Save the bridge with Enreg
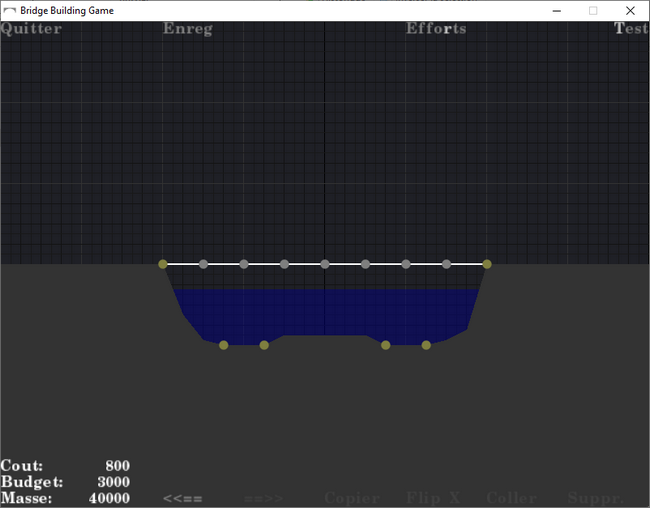 pos(187,29)
